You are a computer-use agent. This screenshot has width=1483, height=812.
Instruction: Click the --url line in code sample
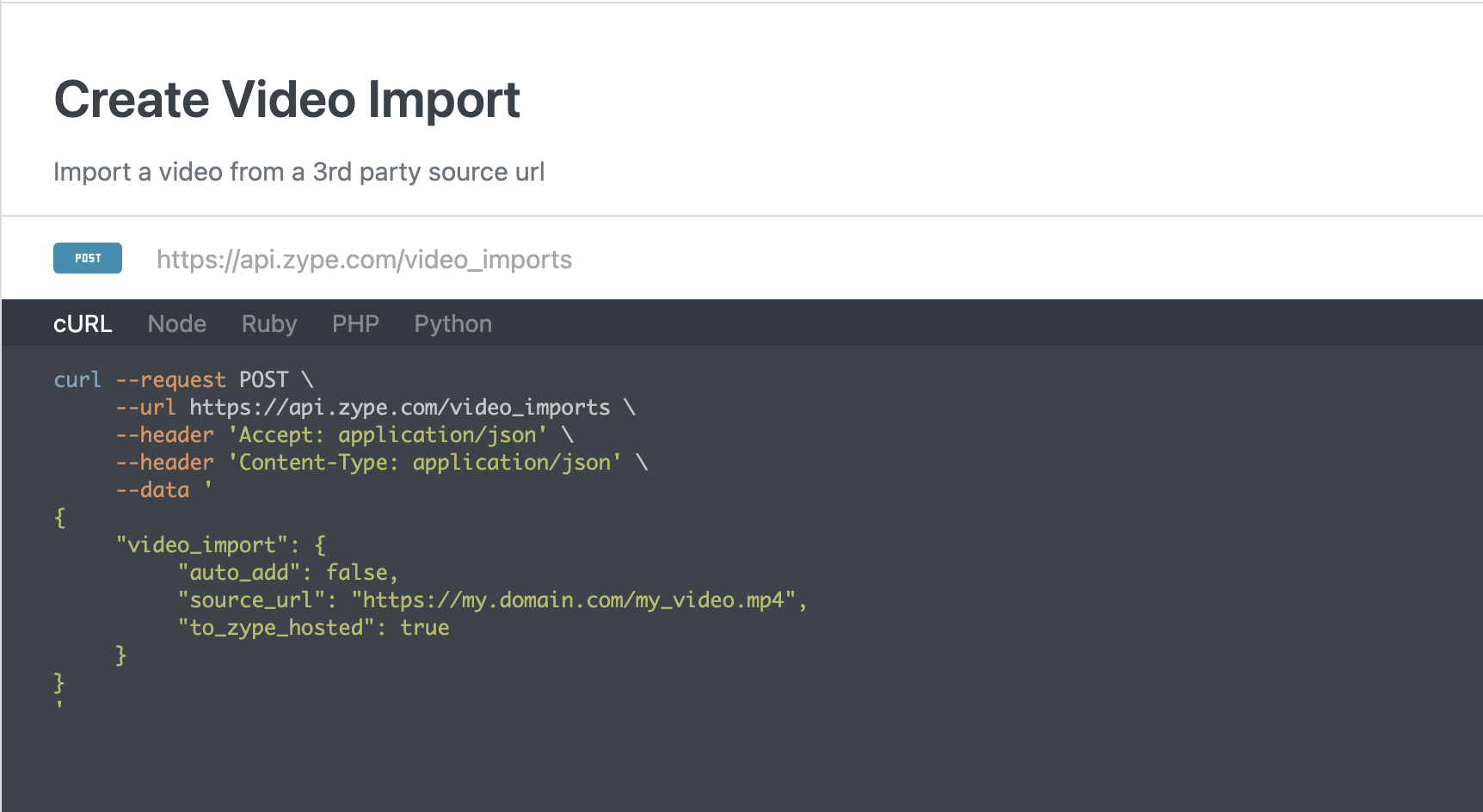coord(376,407)
